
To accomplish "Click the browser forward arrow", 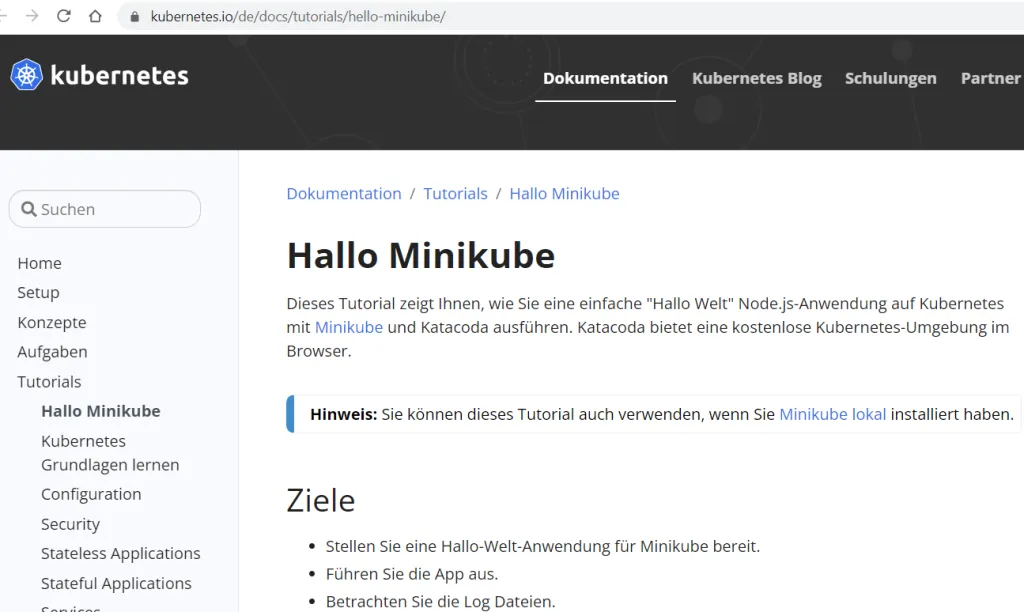I will point(32,16).
